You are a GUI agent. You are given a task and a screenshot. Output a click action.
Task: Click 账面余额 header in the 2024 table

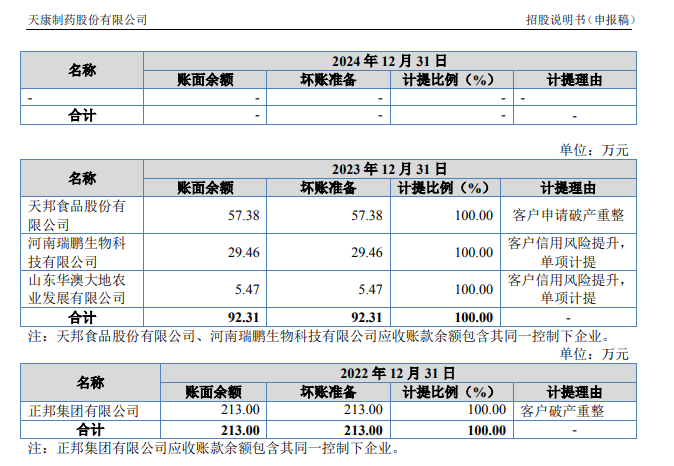205,80
